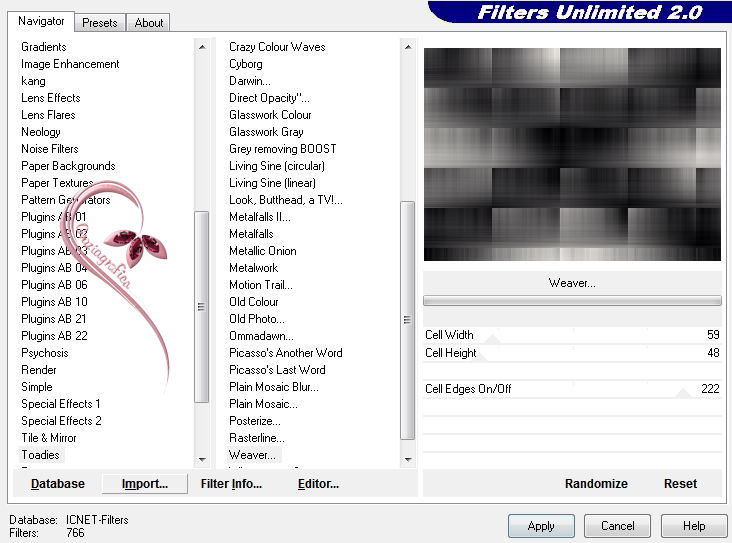This screenshot has width=732, height=543.
Task: Click the Weaver preview image
Action: pyautogui.click(x=572, y=154)
